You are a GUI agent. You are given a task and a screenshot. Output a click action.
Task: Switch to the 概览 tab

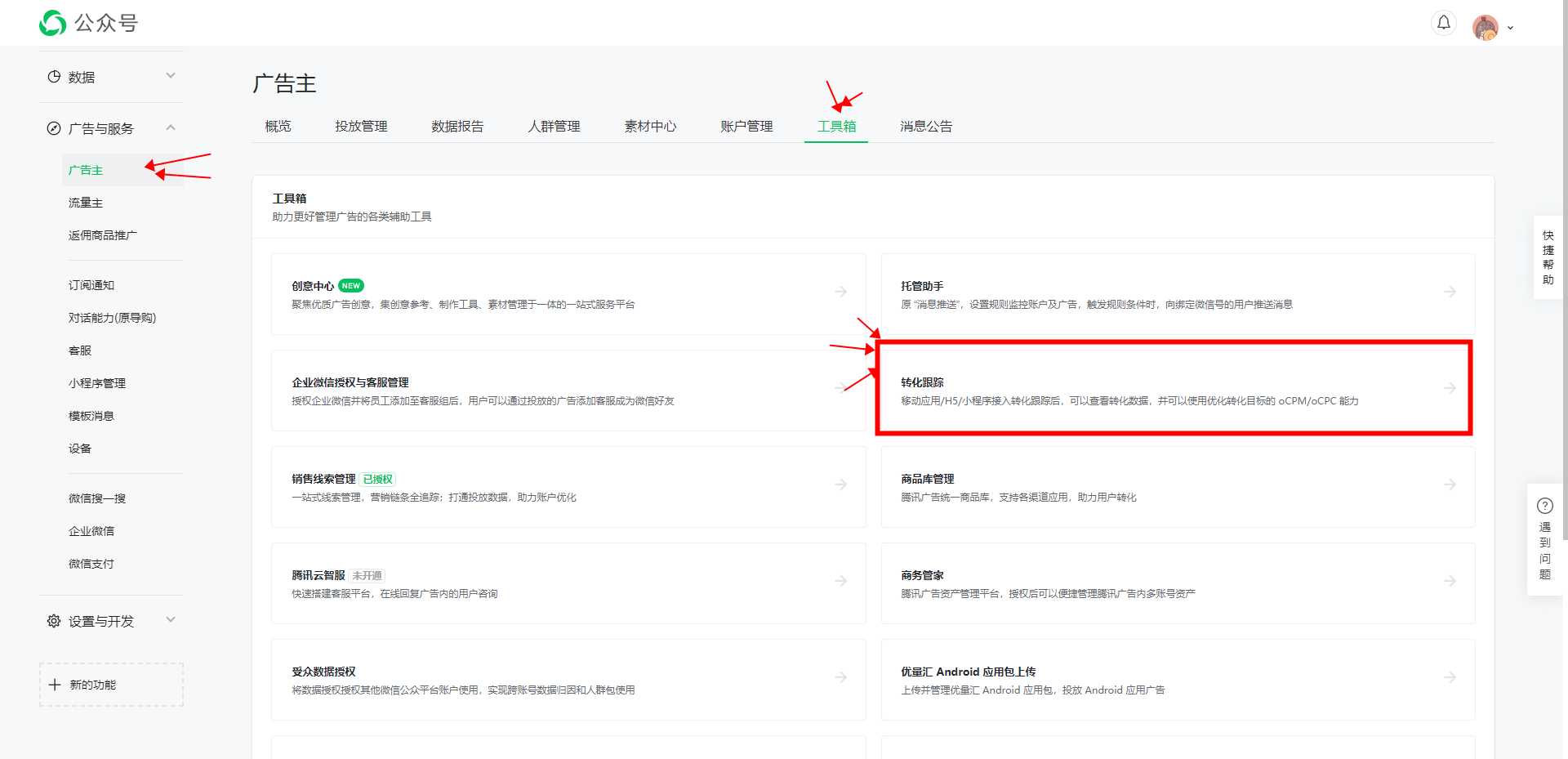278,126
